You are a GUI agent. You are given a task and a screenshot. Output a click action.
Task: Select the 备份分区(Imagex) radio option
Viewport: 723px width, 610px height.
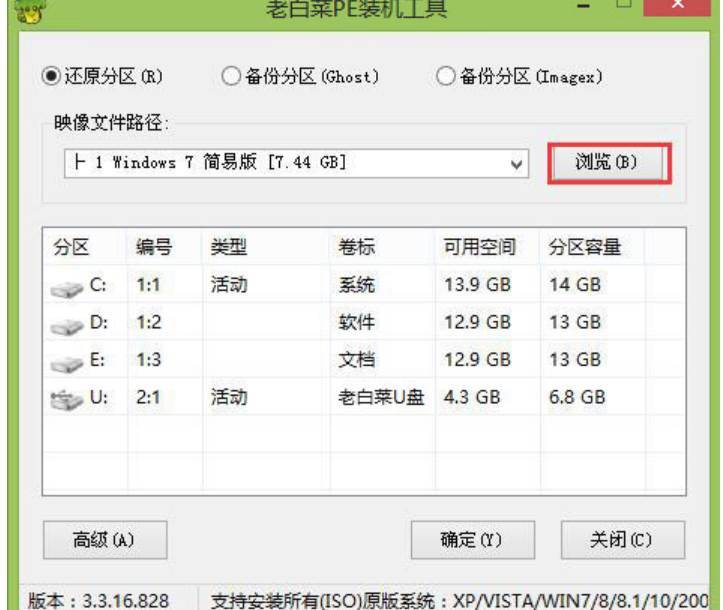click(x=447, y=76)
